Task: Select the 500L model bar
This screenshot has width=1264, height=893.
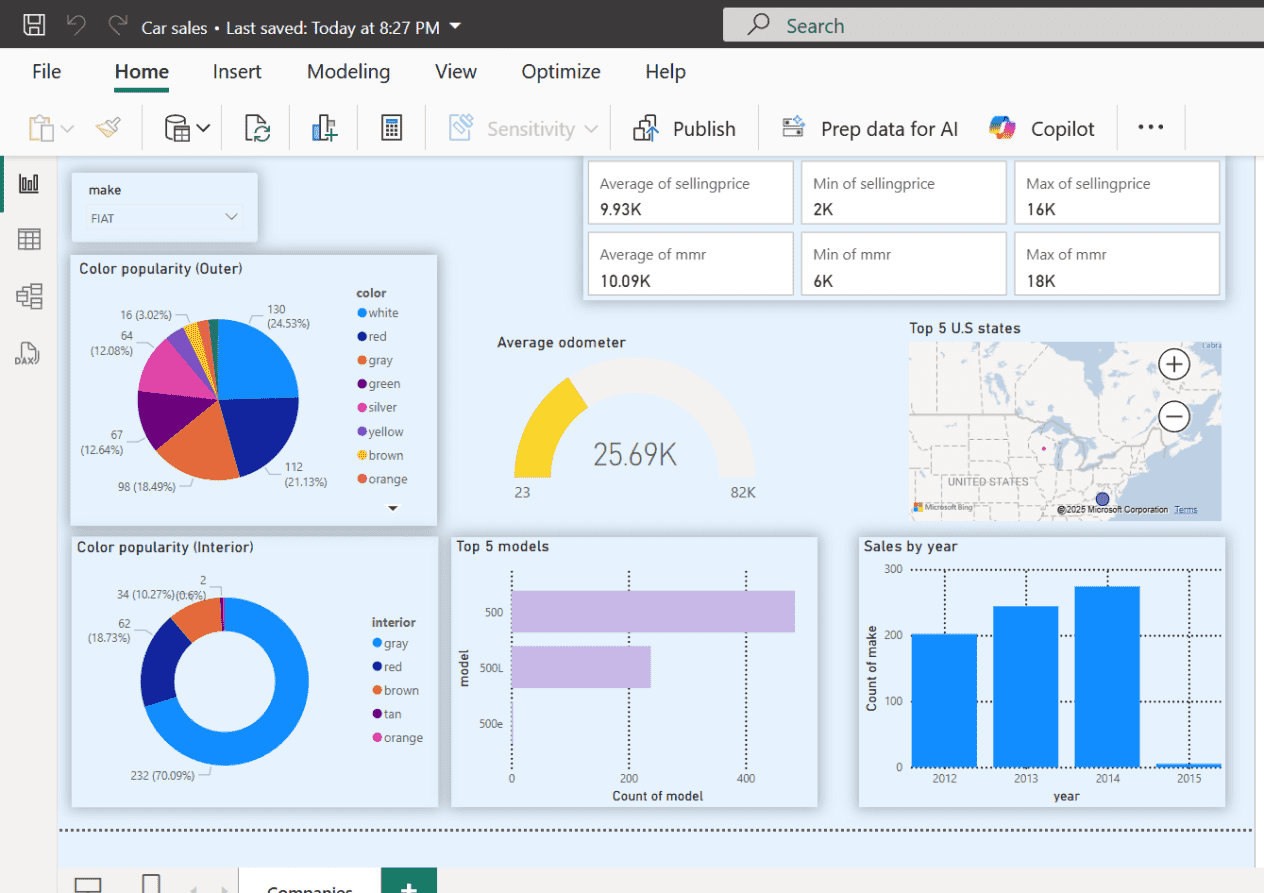Action: click(x=581, y=667)
